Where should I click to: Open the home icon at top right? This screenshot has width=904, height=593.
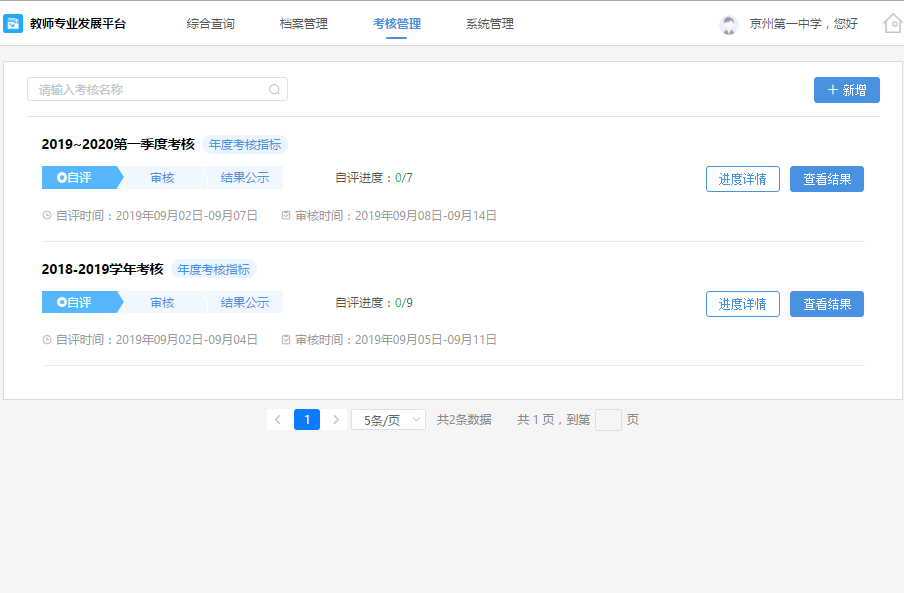pyautogui.click(x=891, y=22)
